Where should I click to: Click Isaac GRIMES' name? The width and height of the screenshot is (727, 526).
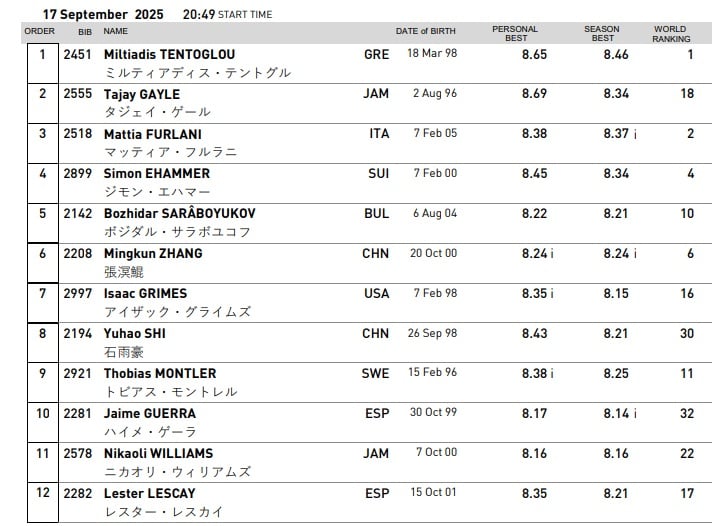pyautogui.click(x=145, y=294)
